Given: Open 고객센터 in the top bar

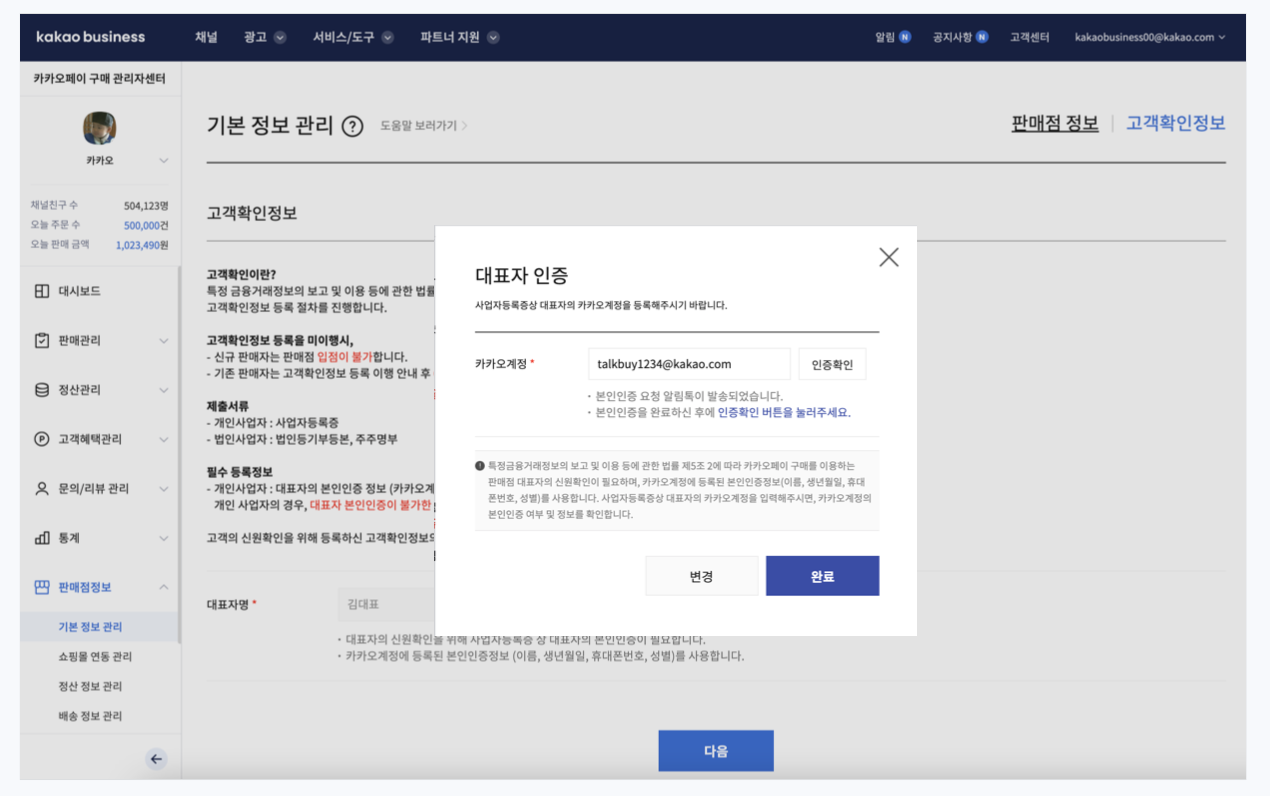Looking at the screenshot, I should pyautogui.click(x=1030, y=37).
